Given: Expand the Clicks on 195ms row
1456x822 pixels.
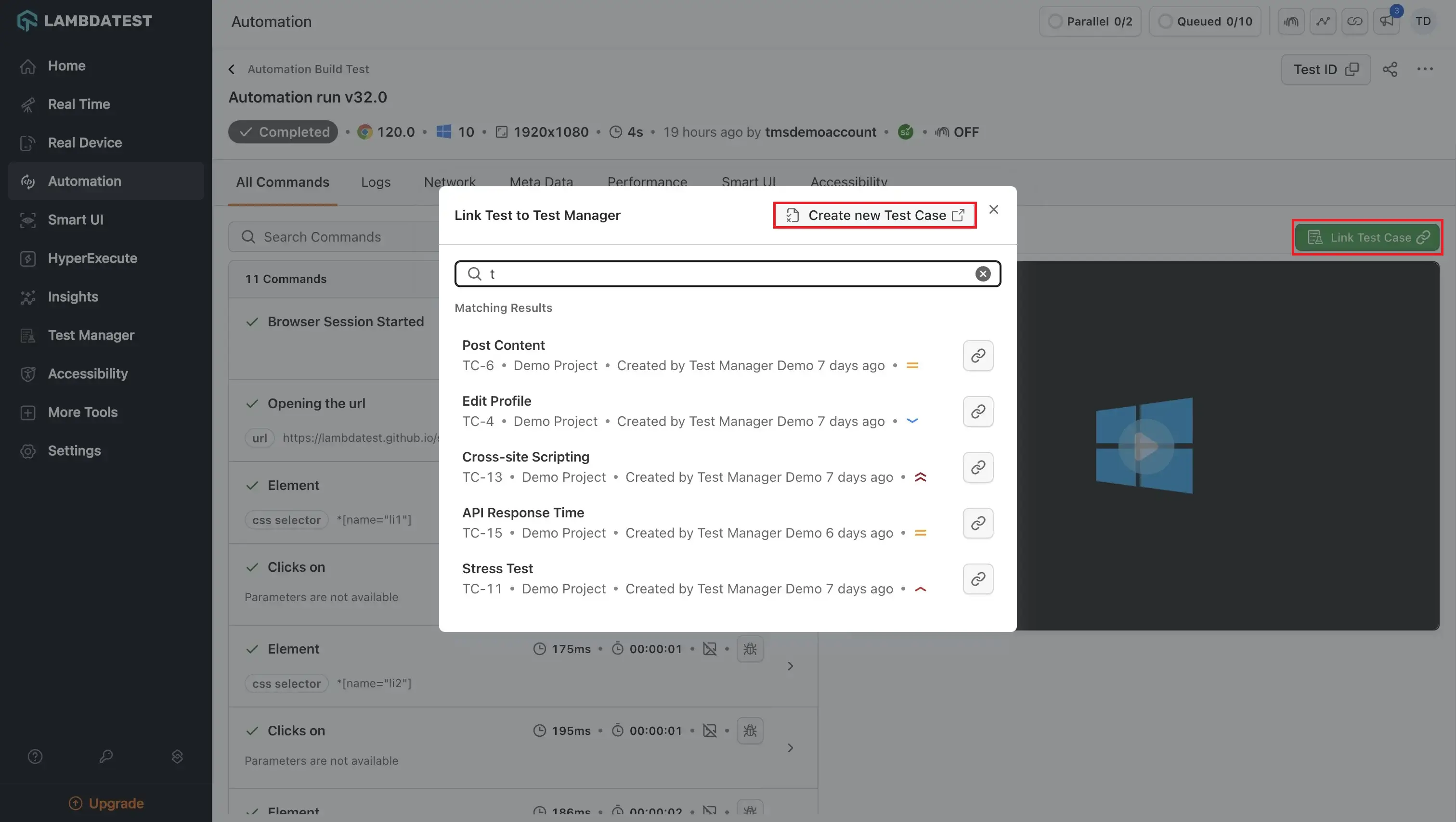Looking at the screenshot, I should click(x=790, y=748).
